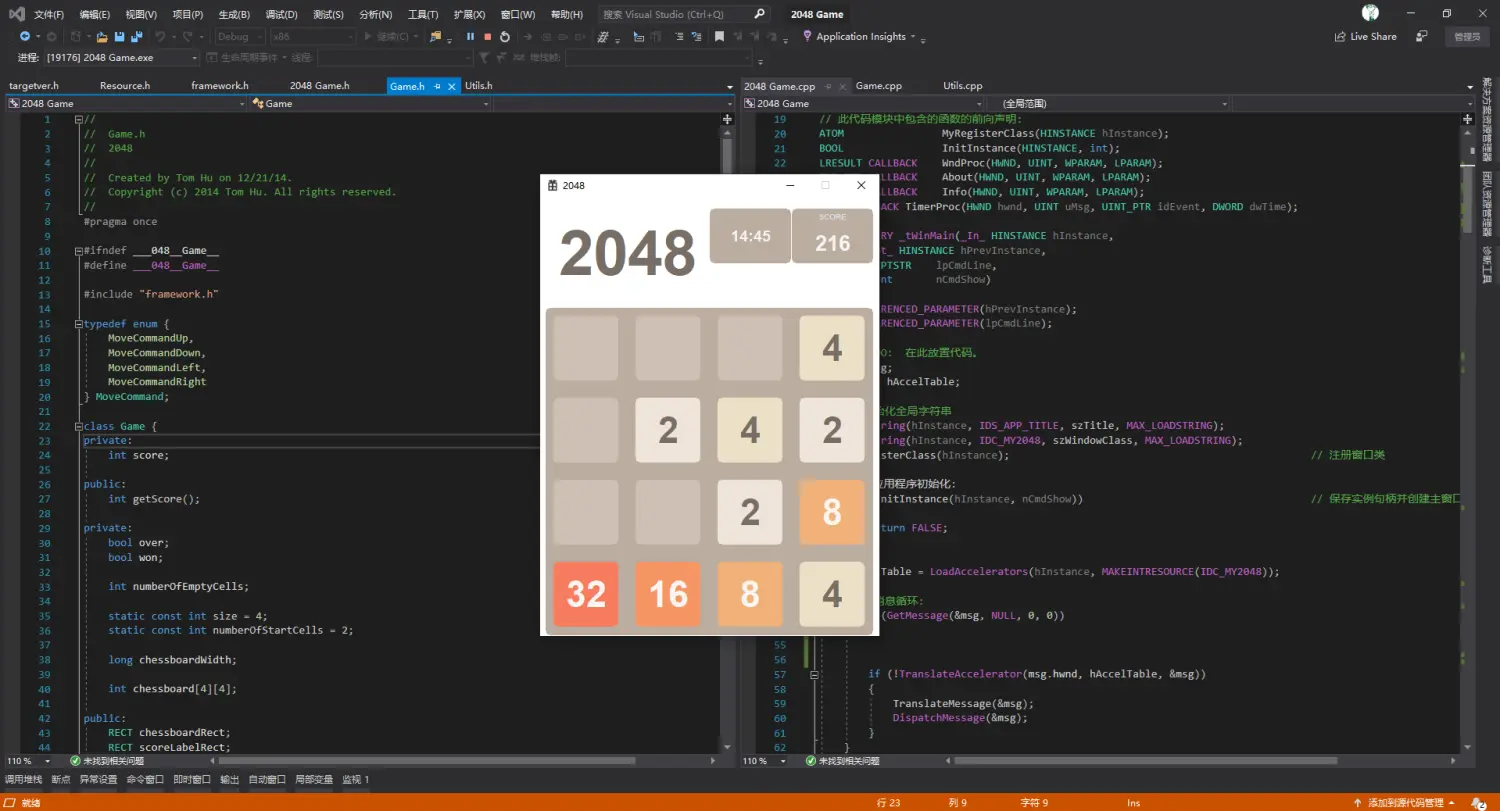Open the left tab-group overflow dropdown arrow
1500x811 pixels.
coord(729,87)
